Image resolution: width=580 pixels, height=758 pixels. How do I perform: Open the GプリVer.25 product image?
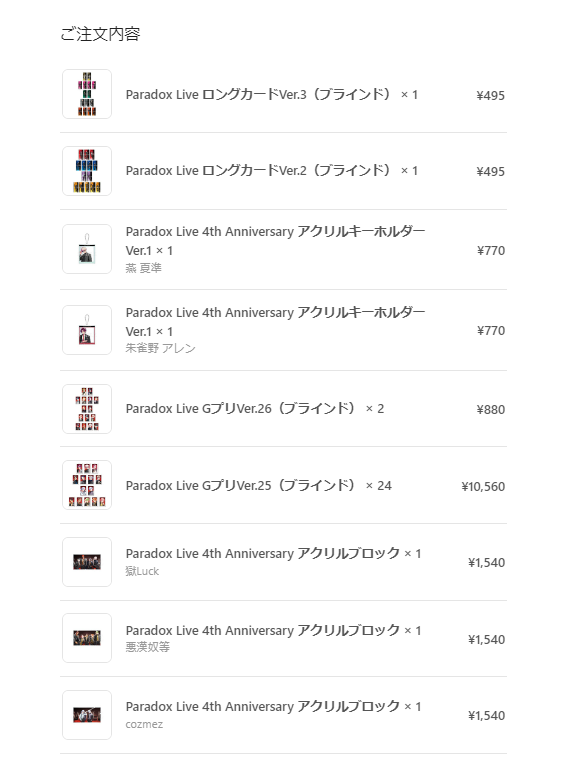(x=87, y=485)
